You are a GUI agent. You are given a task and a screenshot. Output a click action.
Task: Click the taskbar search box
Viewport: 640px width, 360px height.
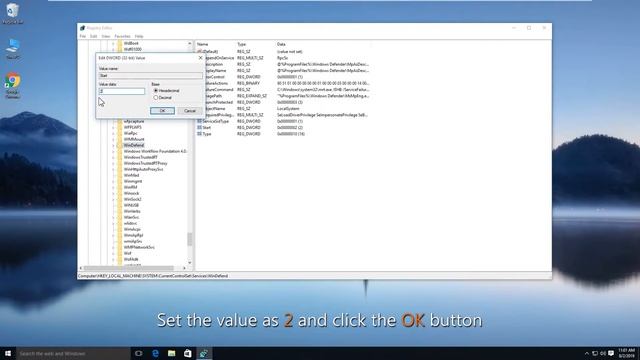coord(73,353)
